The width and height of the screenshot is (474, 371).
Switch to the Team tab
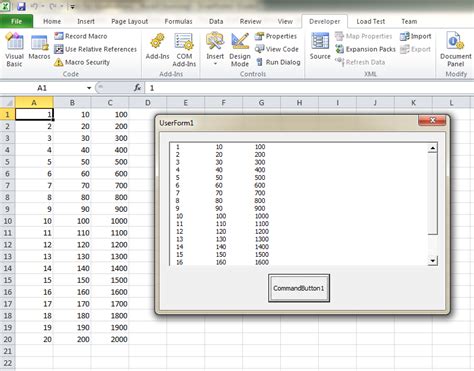[409, 21]
